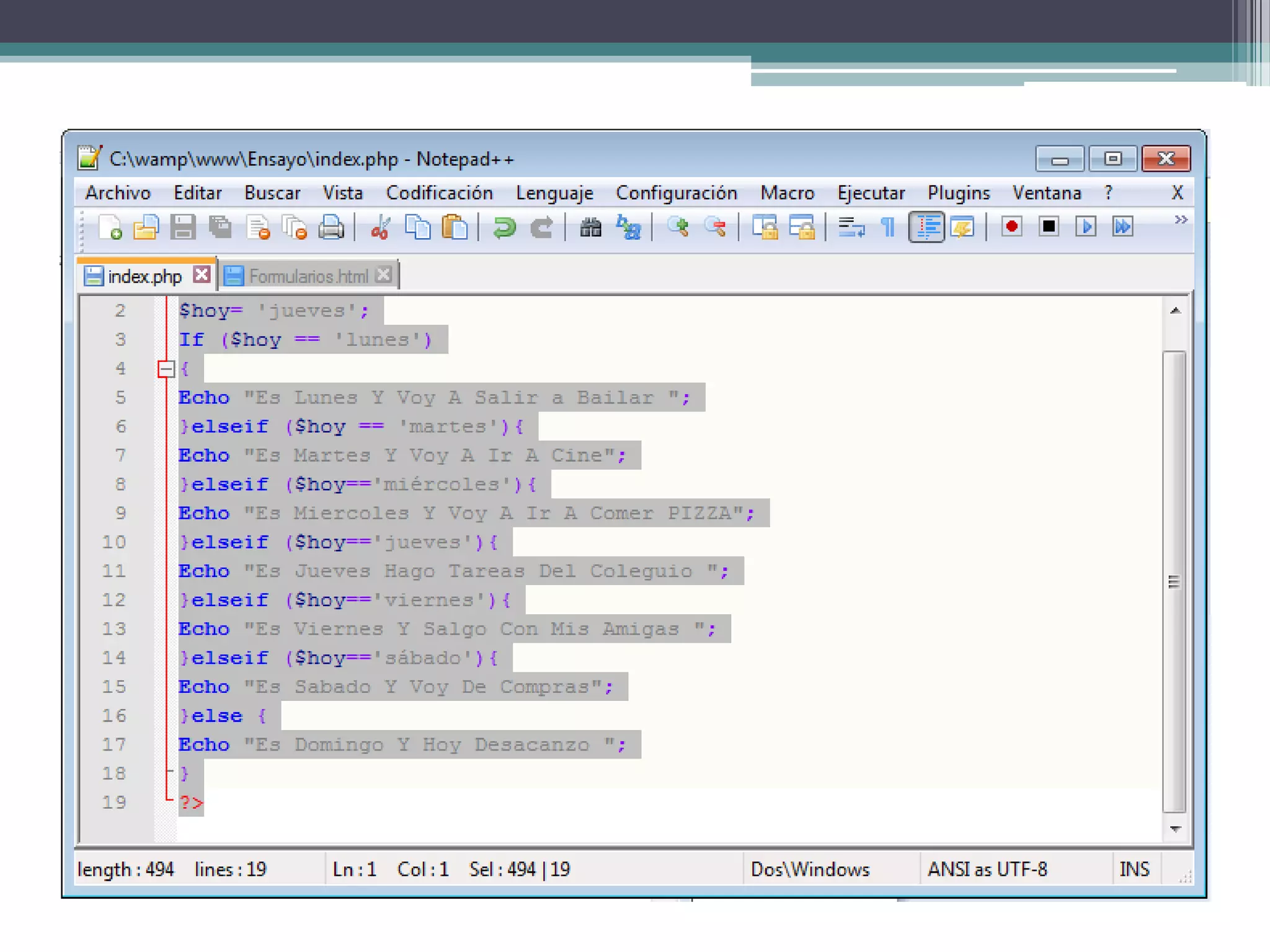Click the code line "$hoy= 'jueves';"
The image size is (1270, 952).
point(273,311)
